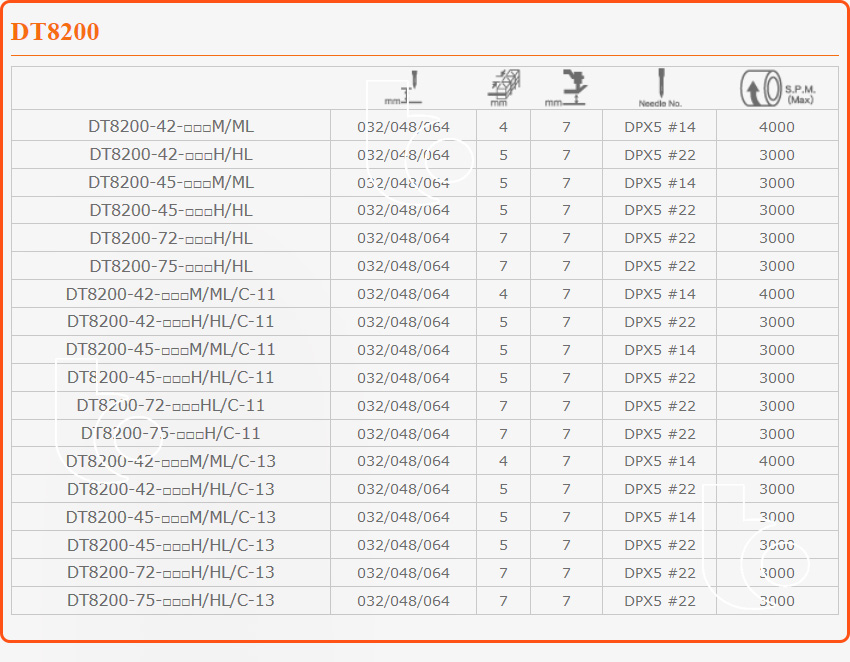Select model DT8200-45-□□□H/HL
850x662 pixels.
(171, 210)
